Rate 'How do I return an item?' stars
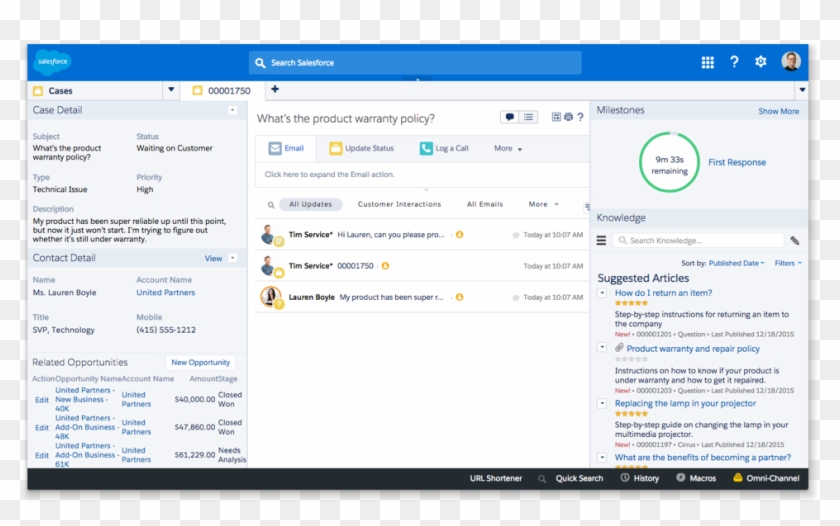 coord(632,303)
